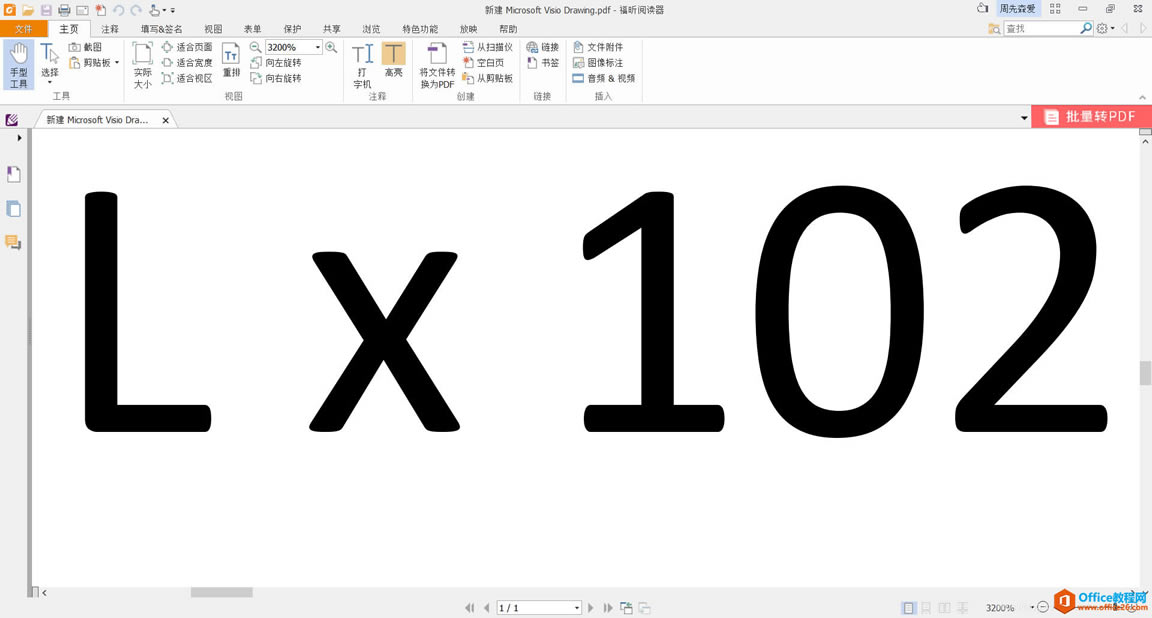Switch to the Comment (注释) ribbon tab
This screenshot has height=618, width=1152.
tap(110, 29)
